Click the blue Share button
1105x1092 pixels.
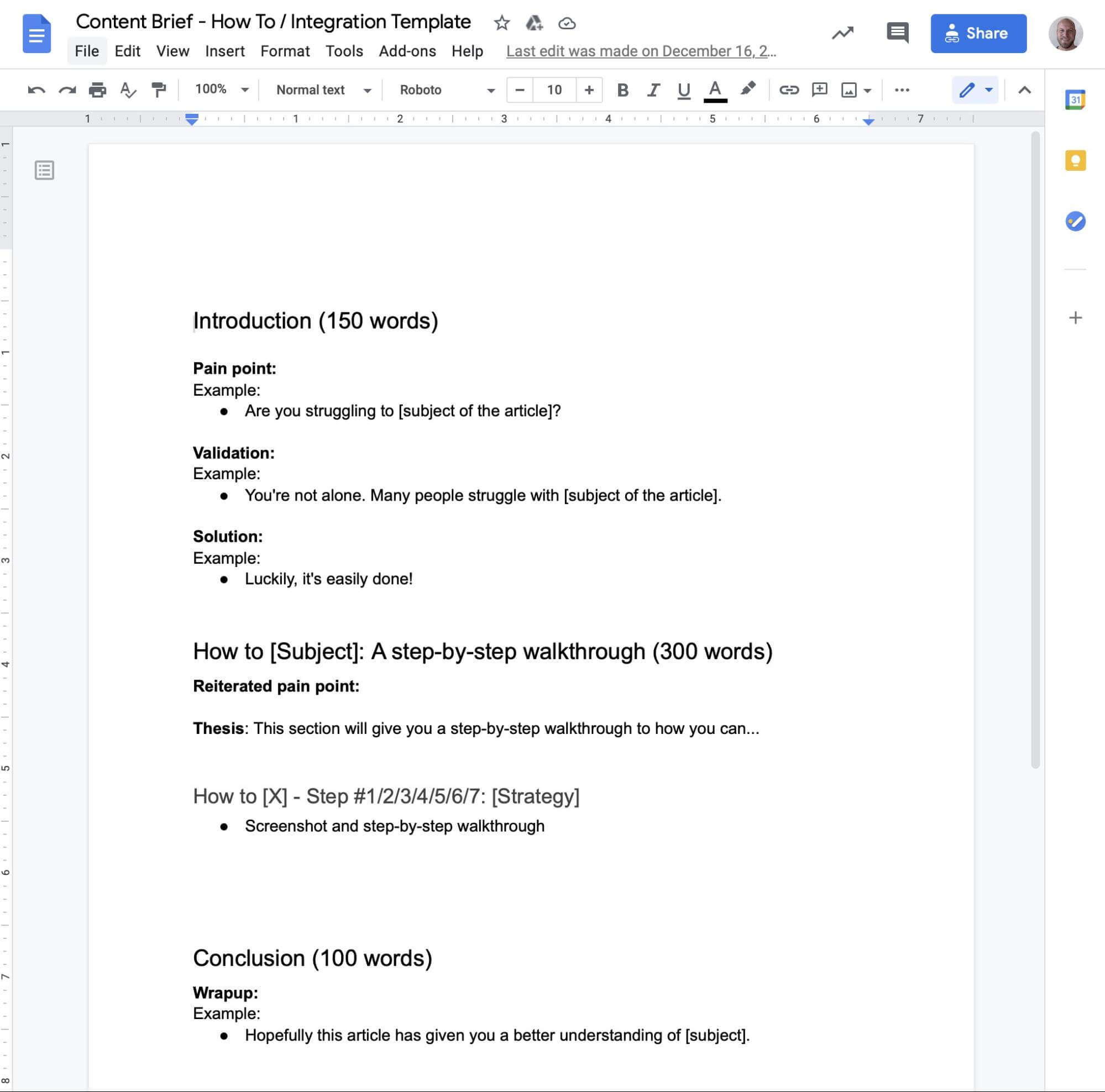(x=977, y=33)
